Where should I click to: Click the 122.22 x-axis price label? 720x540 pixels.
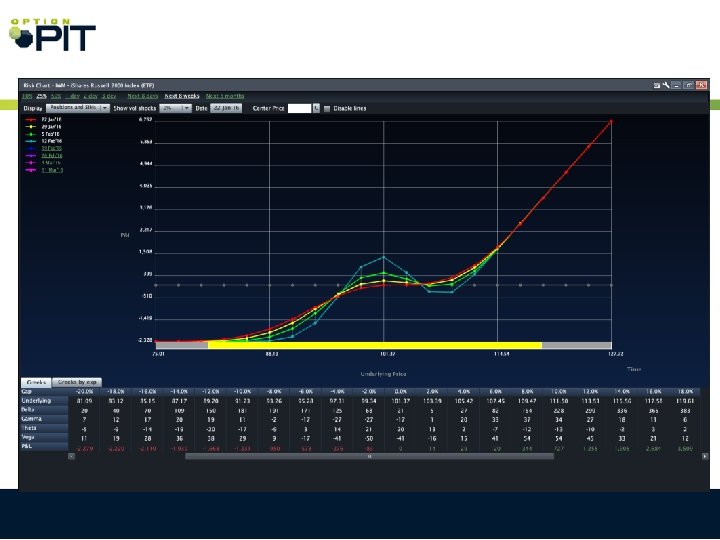615,354
